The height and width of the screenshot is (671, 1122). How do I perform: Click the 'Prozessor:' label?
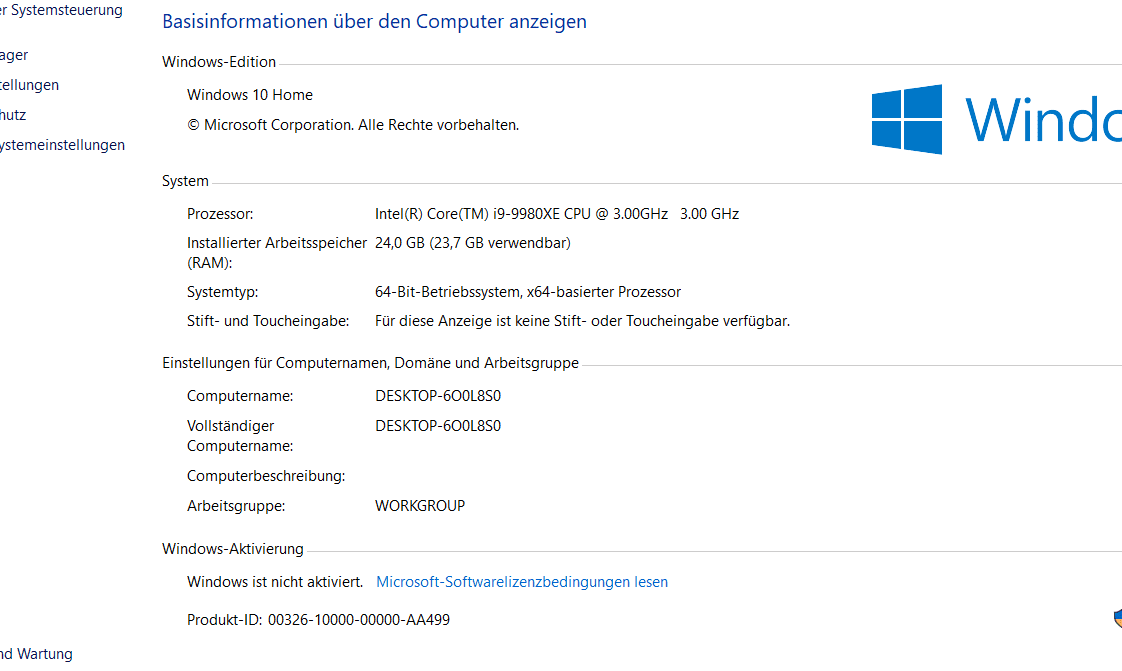pos(220,214)
